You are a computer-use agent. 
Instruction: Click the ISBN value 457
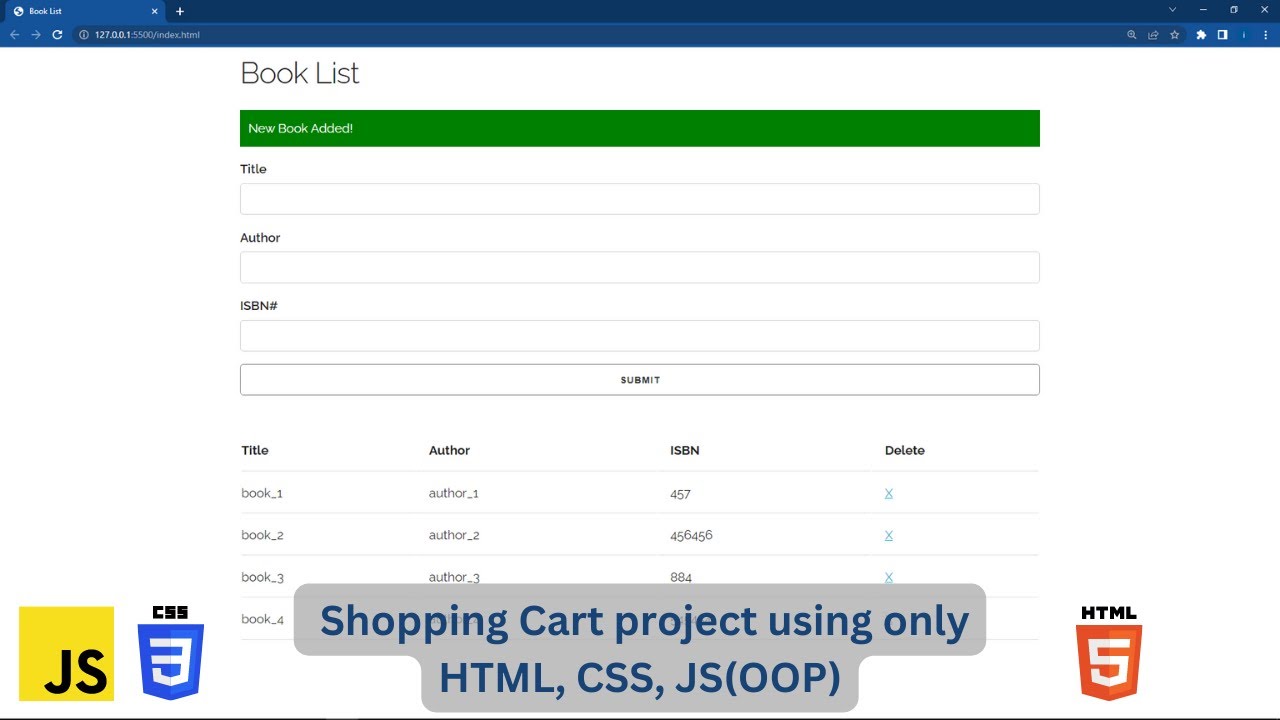tap(680, 493)
